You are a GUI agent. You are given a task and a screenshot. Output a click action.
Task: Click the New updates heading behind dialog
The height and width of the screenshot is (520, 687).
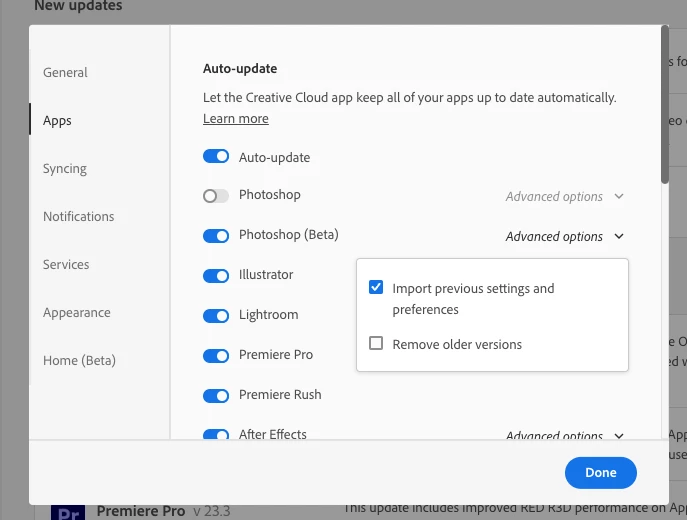click(78, 6)
